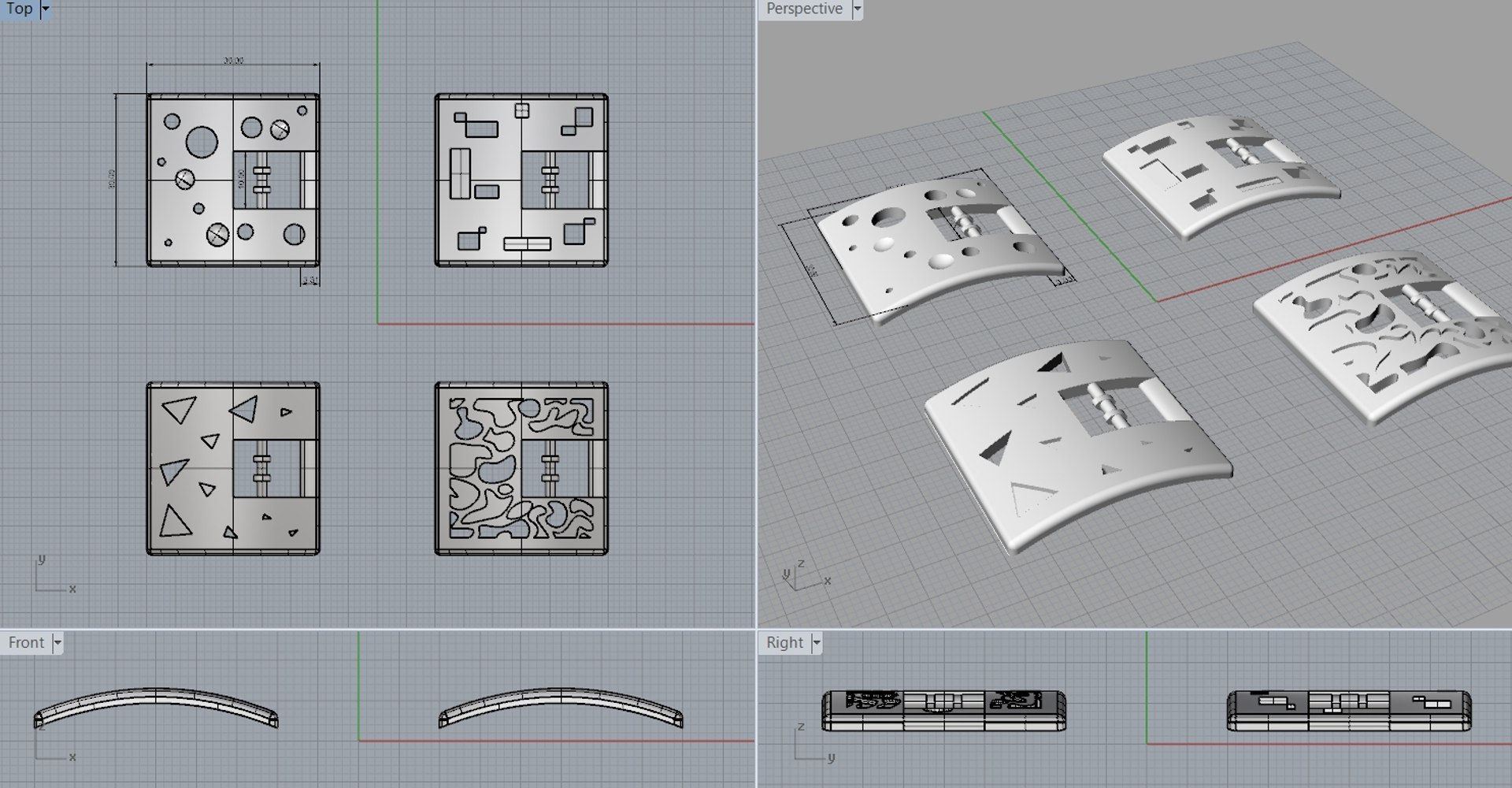The height and width of the screenshot is (788, 1512).
Task: Select the left arched profile in Front view
Action: point(156,707)
